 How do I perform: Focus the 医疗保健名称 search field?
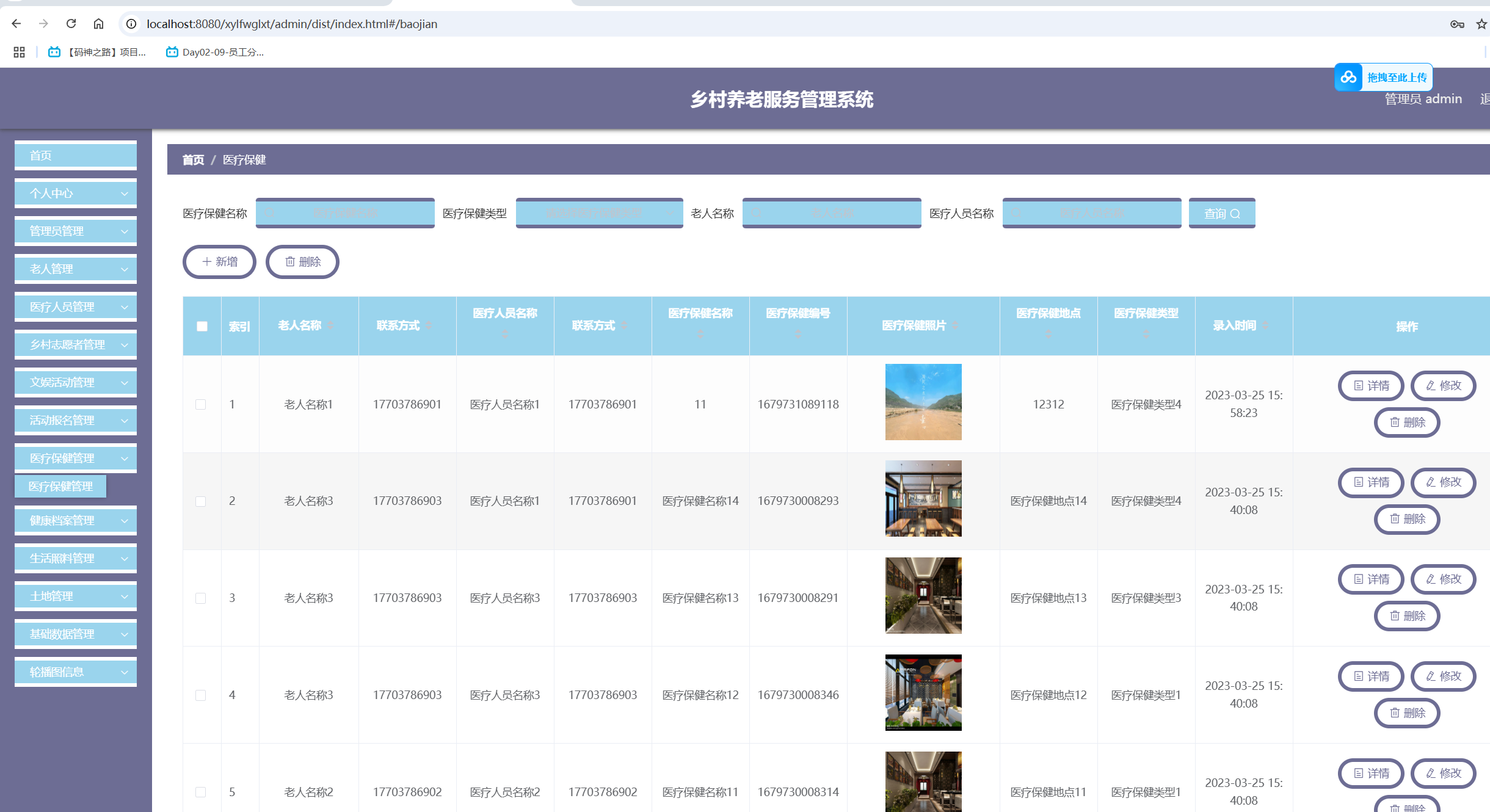pos(345,213)
